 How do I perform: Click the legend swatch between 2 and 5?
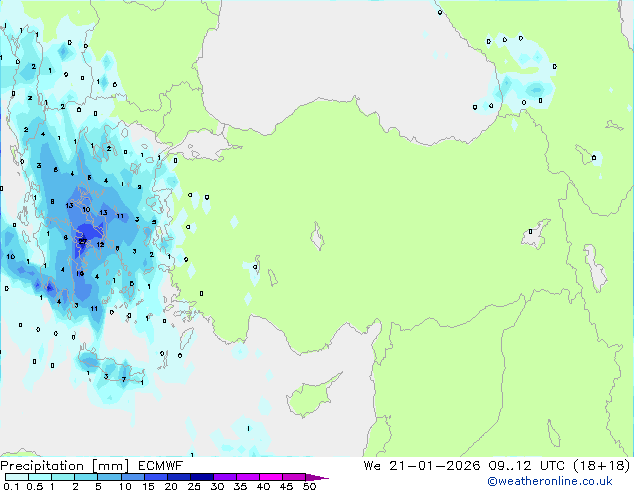(x=86, y=477)
